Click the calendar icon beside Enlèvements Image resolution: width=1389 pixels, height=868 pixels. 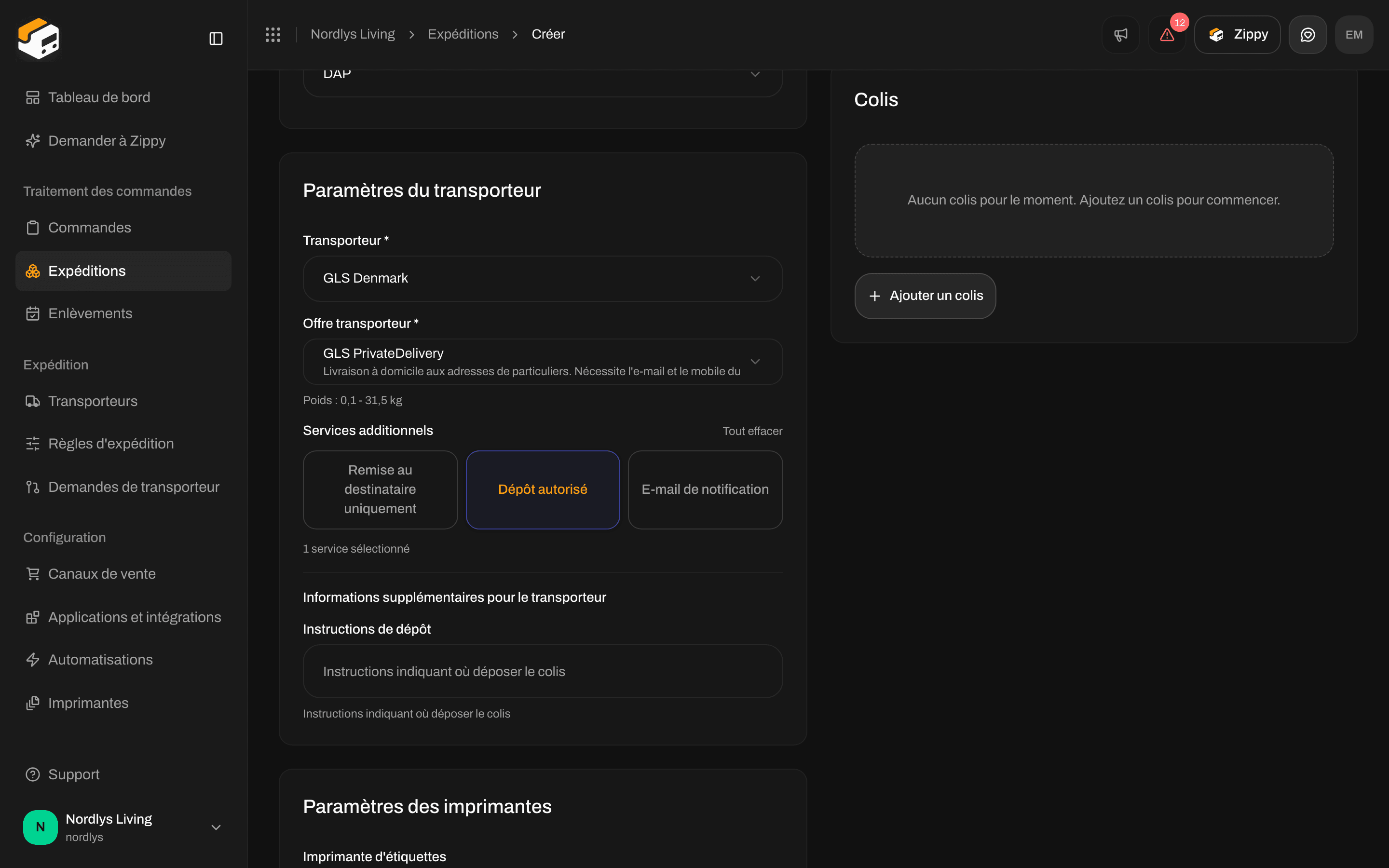33,313
